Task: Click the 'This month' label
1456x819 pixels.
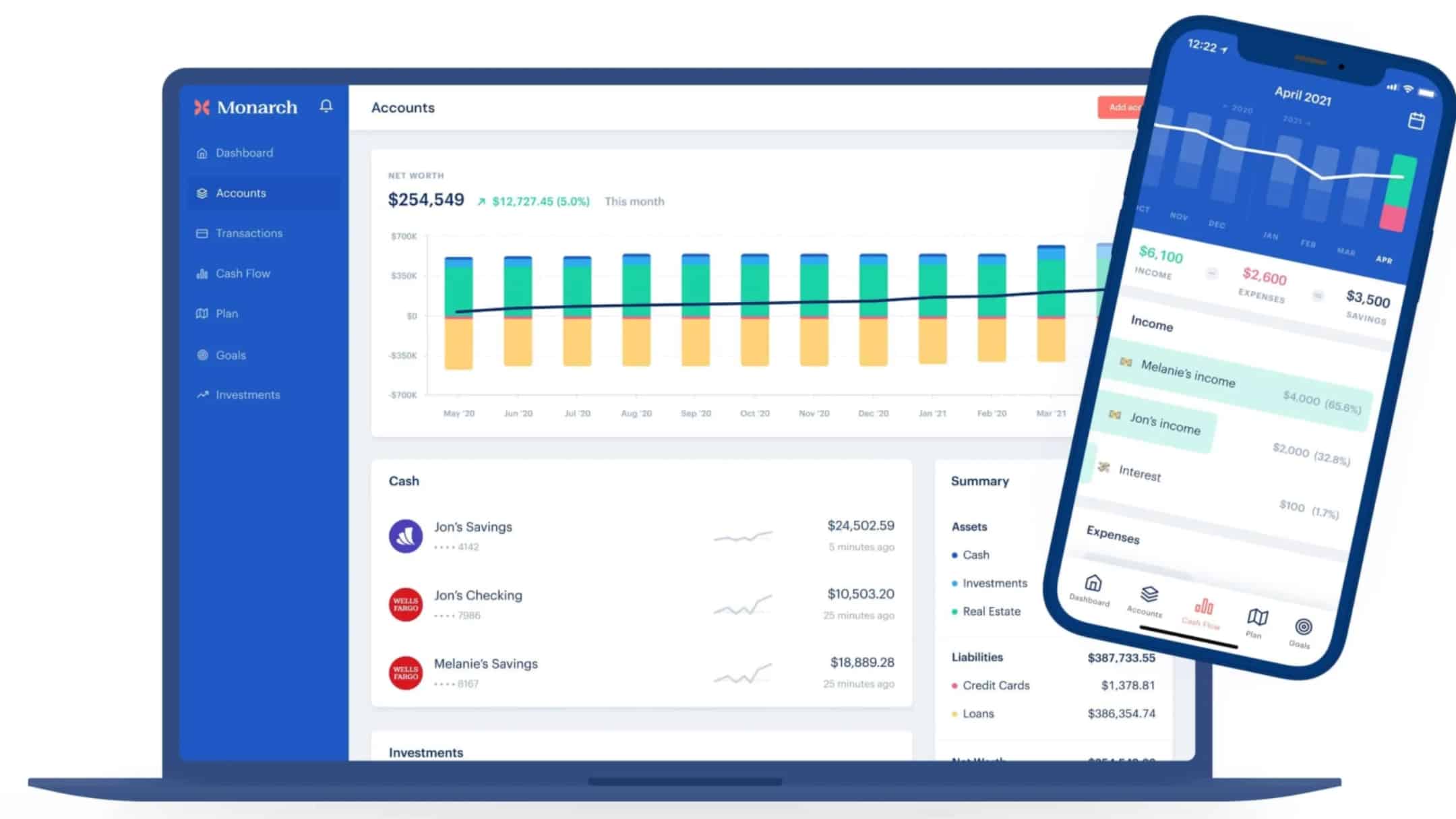Action: [x=634, y=202]
